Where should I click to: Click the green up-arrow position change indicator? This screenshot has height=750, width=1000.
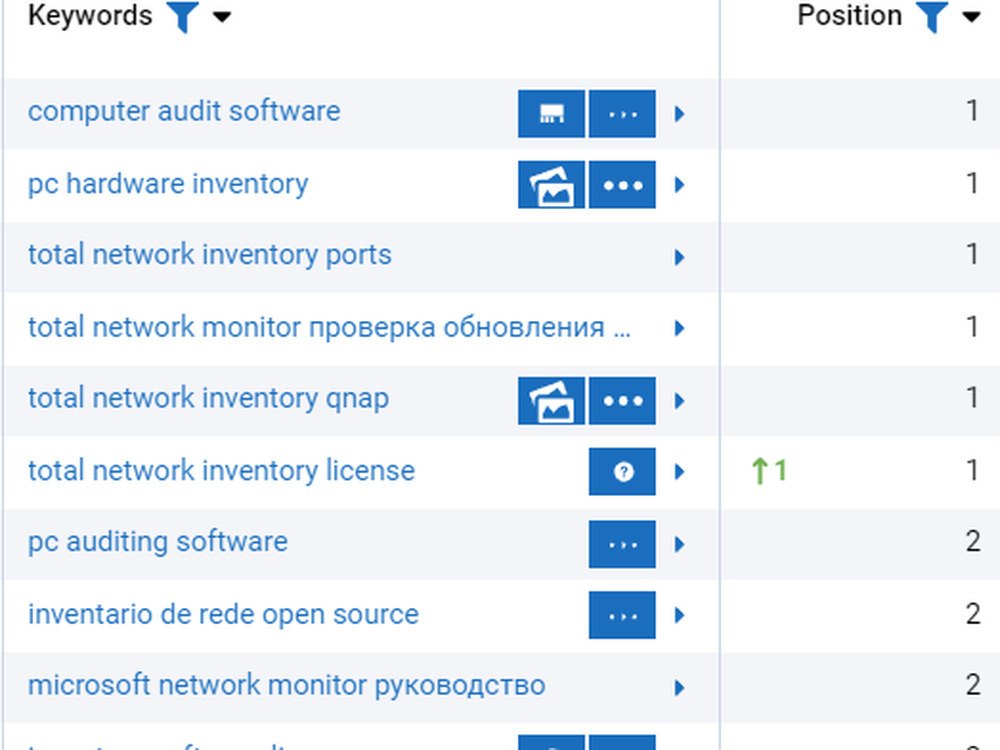click(767, 471)
